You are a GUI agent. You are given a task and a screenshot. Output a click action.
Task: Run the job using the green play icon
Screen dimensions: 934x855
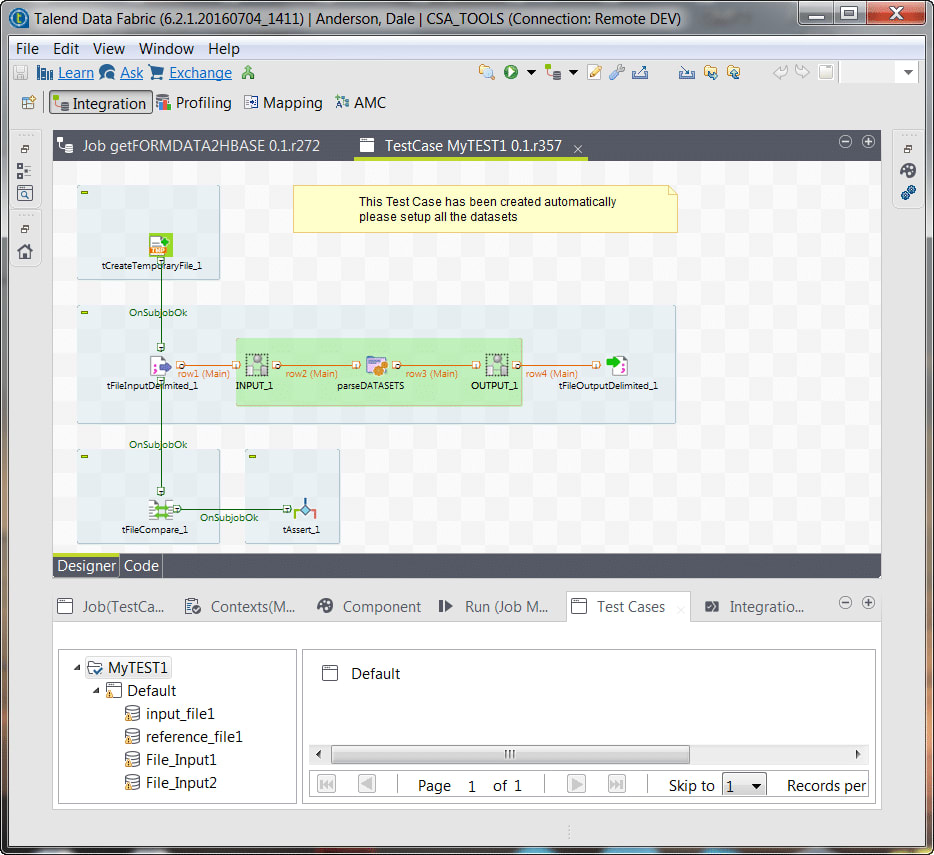[511, 72]
